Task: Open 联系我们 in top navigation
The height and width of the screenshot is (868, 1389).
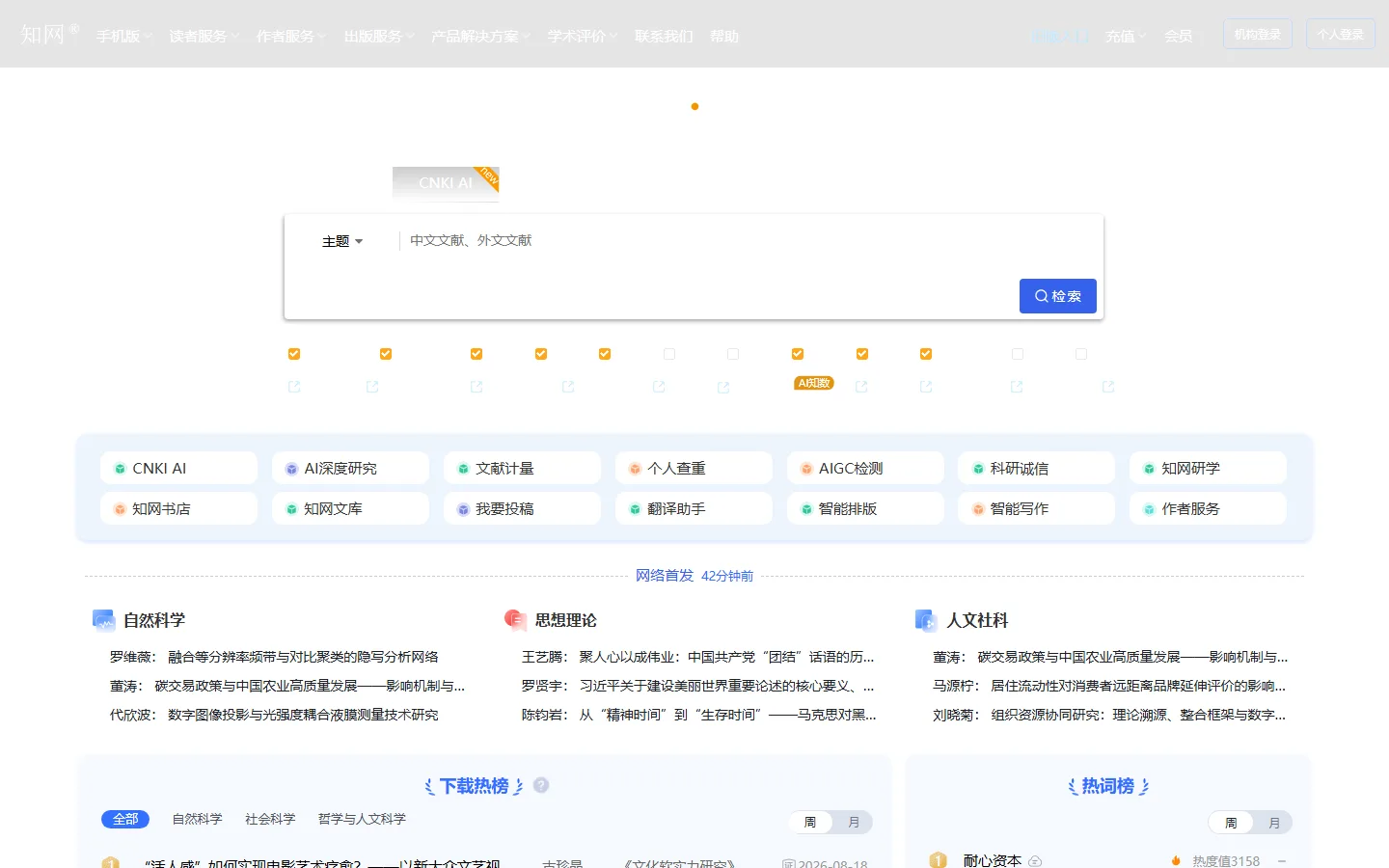Action: [664, 36]
